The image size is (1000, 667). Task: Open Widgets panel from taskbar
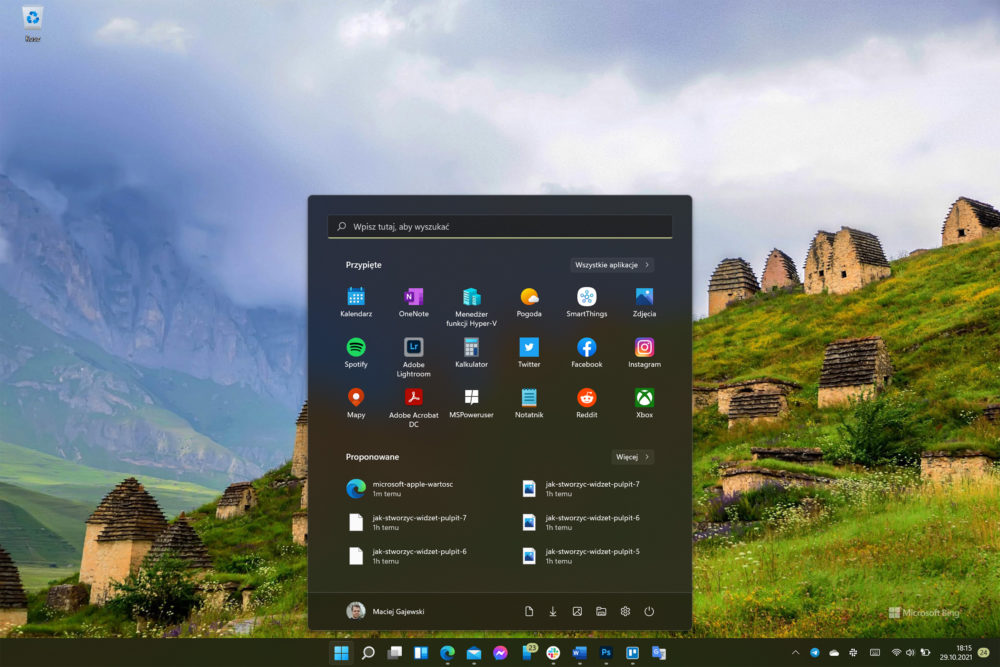421,652
